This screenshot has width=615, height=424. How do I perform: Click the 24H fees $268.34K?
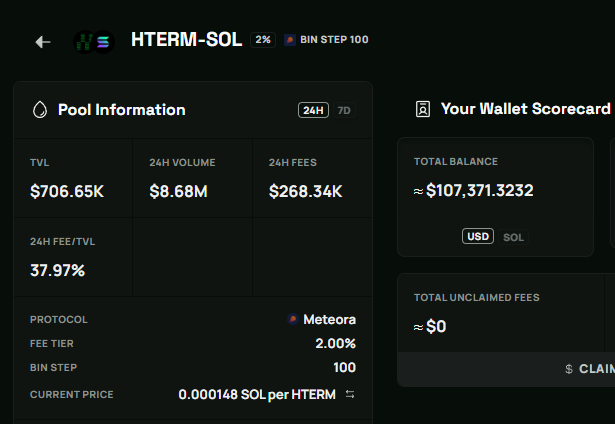306,191
